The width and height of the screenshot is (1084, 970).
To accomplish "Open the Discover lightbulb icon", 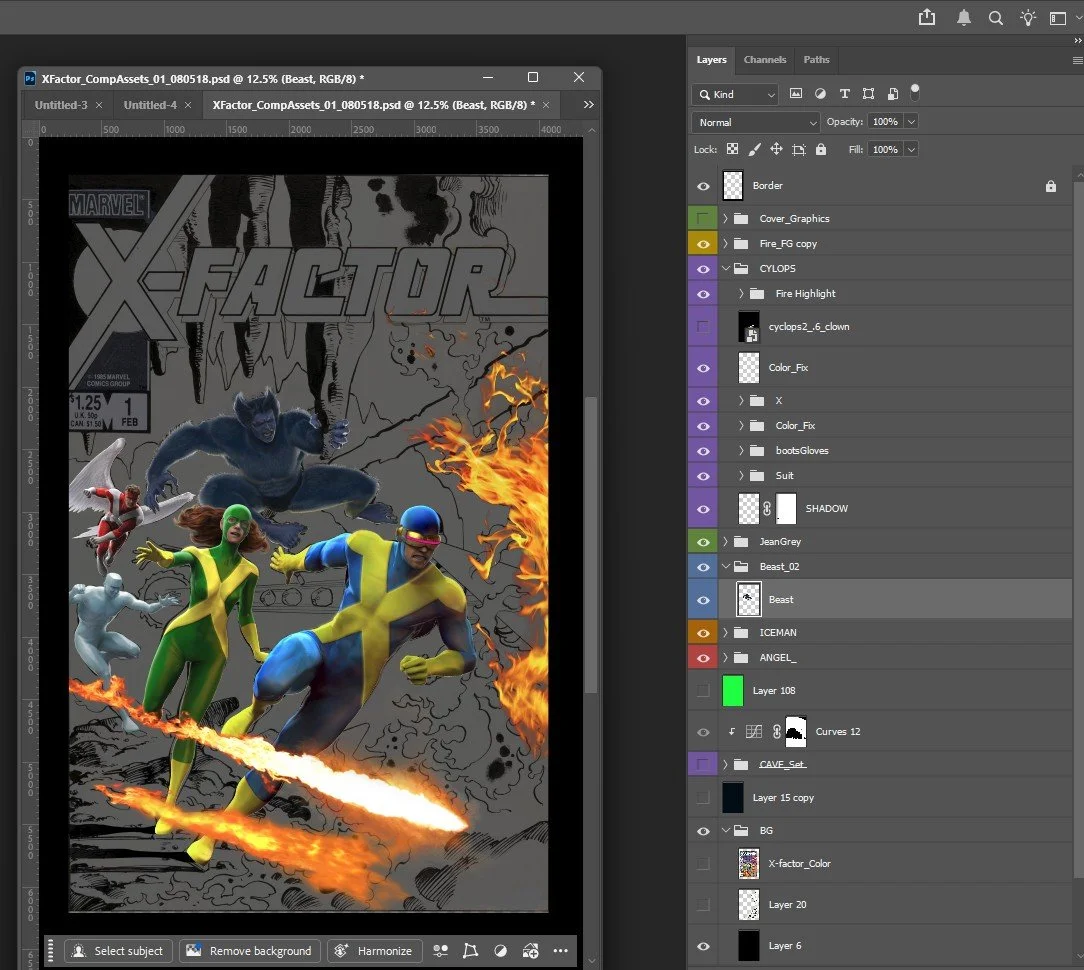I will tap(1028, 18).
